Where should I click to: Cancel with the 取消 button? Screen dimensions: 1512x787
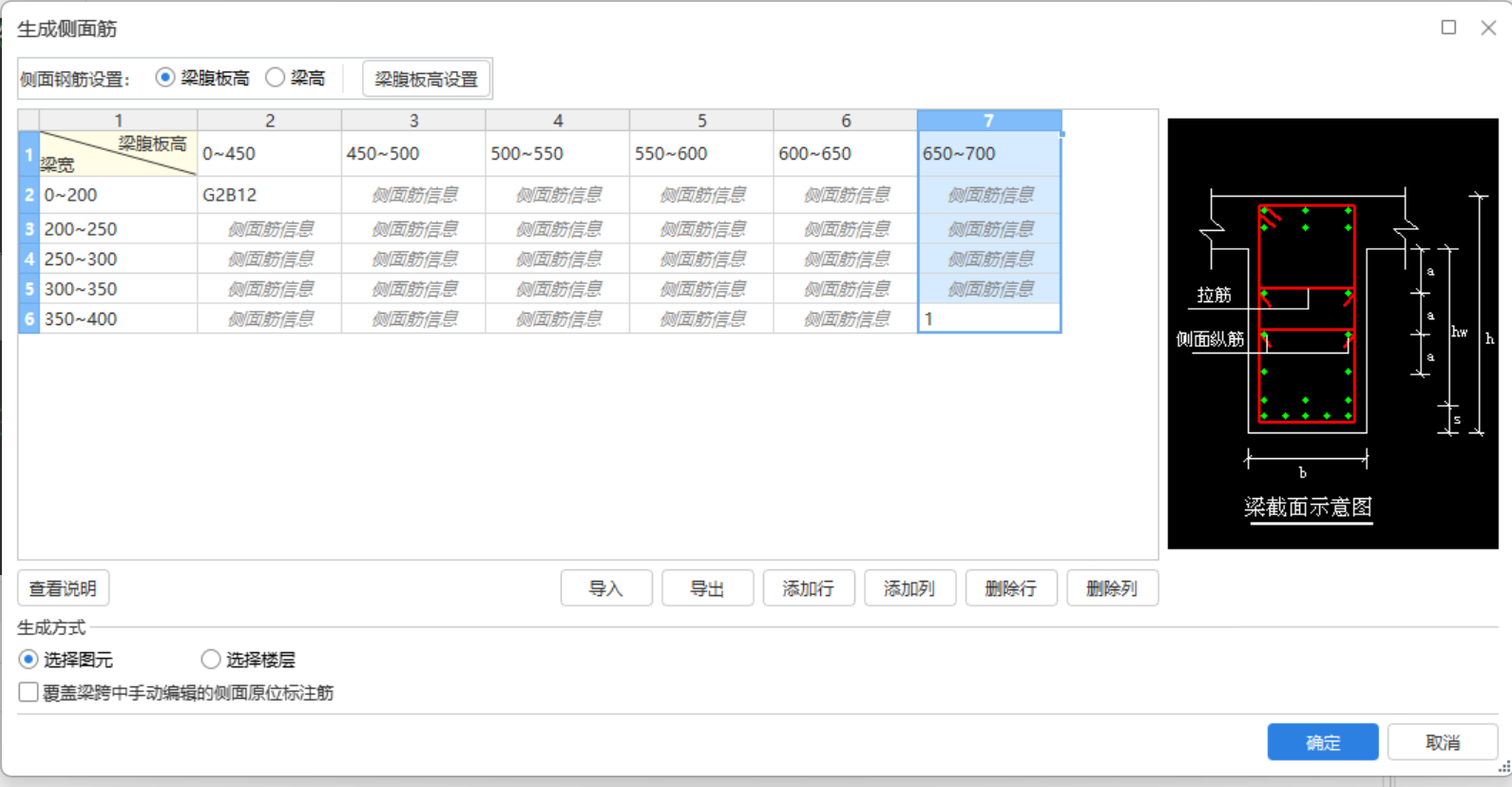1443,742
